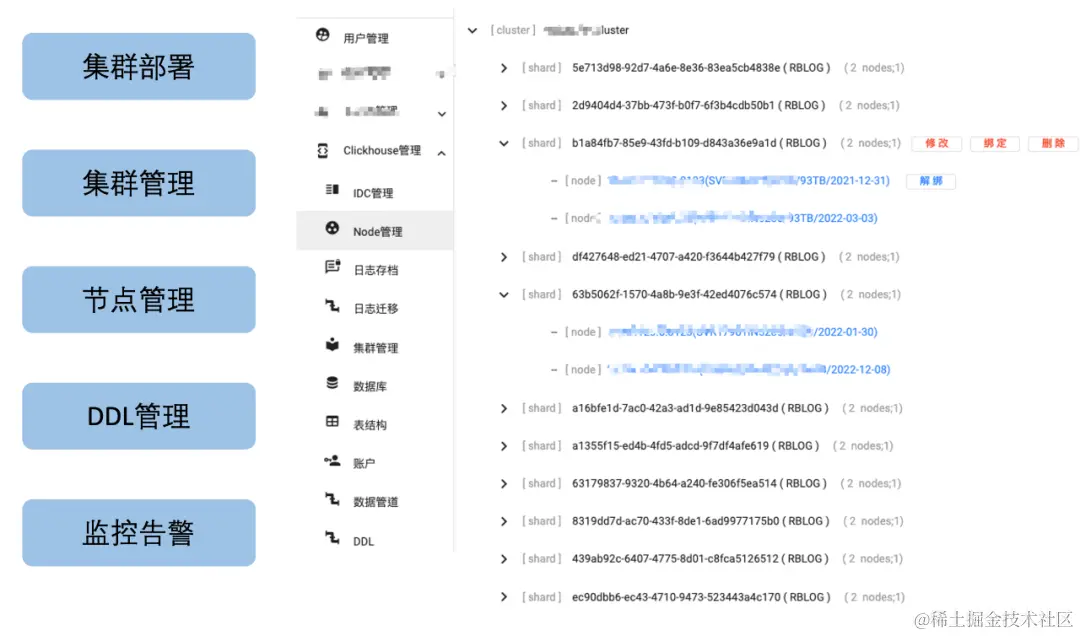Click the 集群部署 blue box
The width and height of the screenshot is (1080, 636).
click(x=139, y=67)
